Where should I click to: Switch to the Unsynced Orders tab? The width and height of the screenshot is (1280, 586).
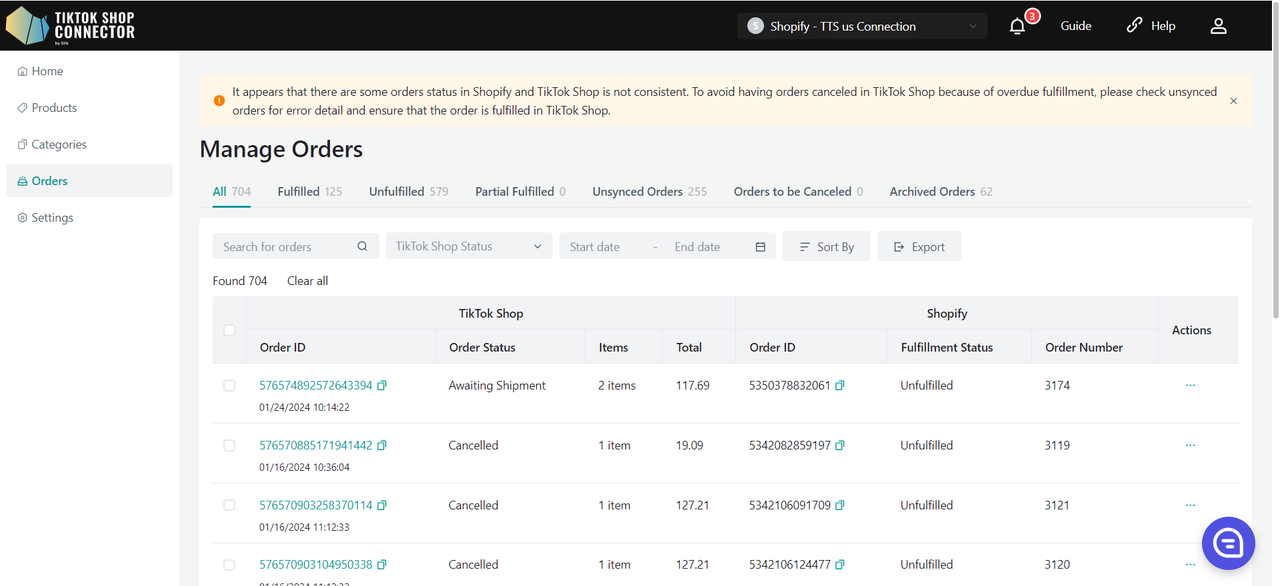click(649, 192)
